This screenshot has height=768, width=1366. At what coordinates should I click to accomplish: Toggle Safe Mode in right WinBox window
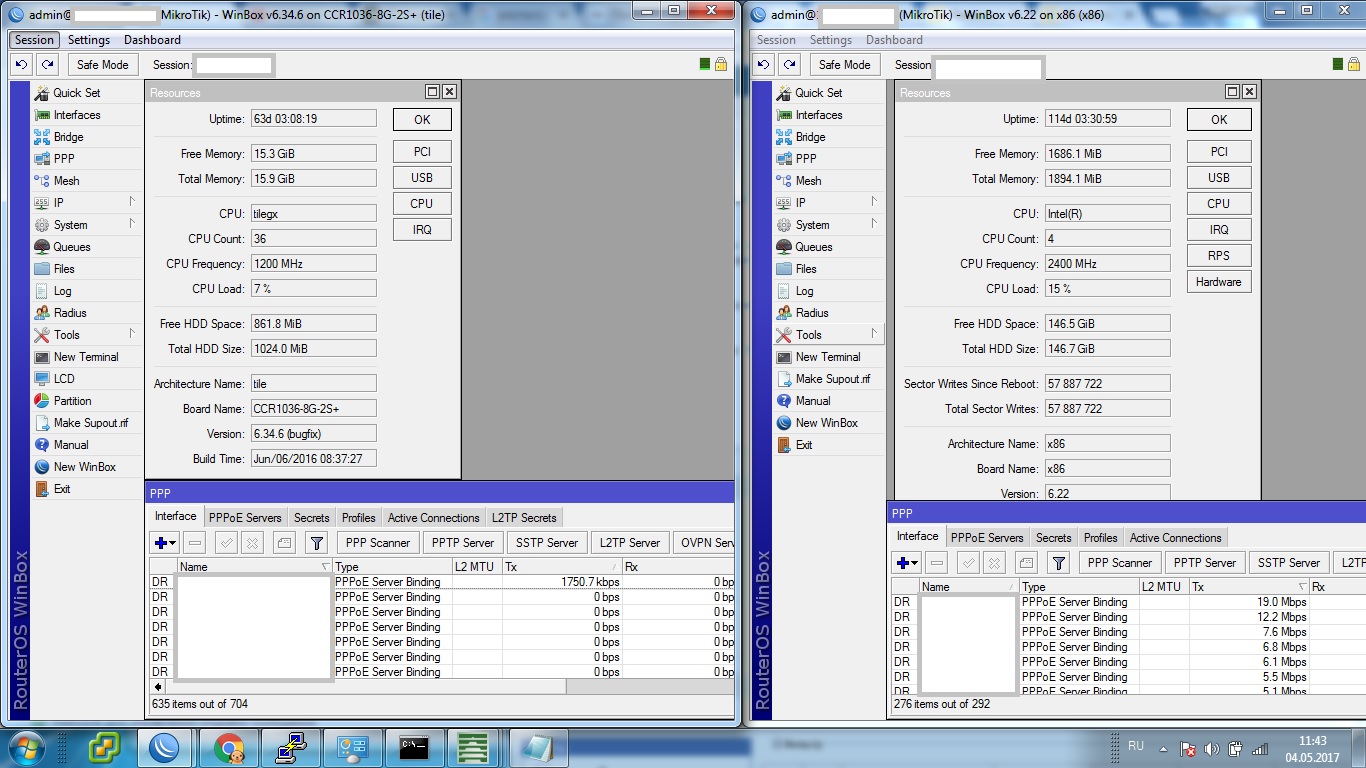(x=844, y=65)
